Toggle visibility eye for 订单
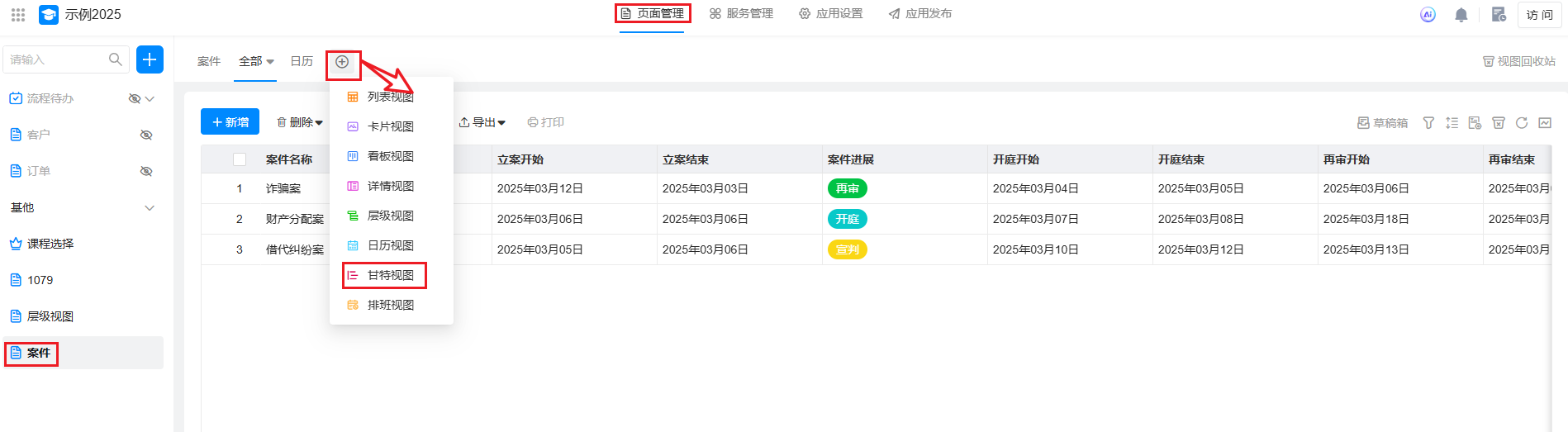Image resolution: width=1568 pixels, height=432 pixels. click(x=146, y=171)
